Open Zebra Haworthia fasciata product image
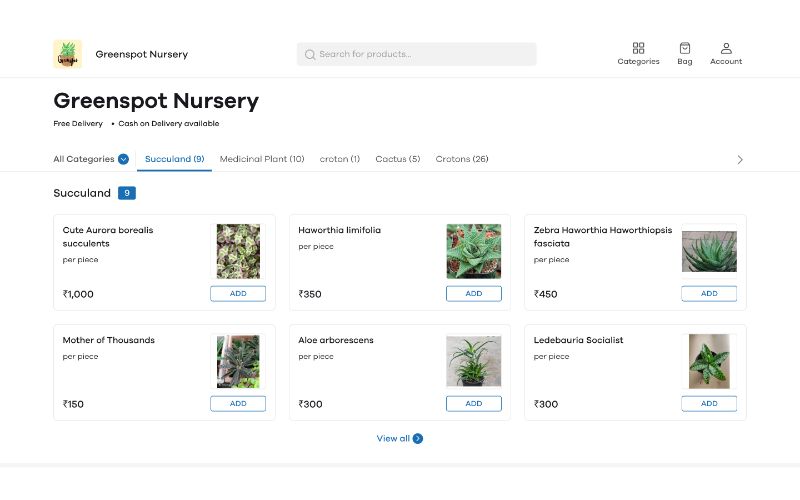The height and width of the screenshot is (500, 800). (709, 251)
